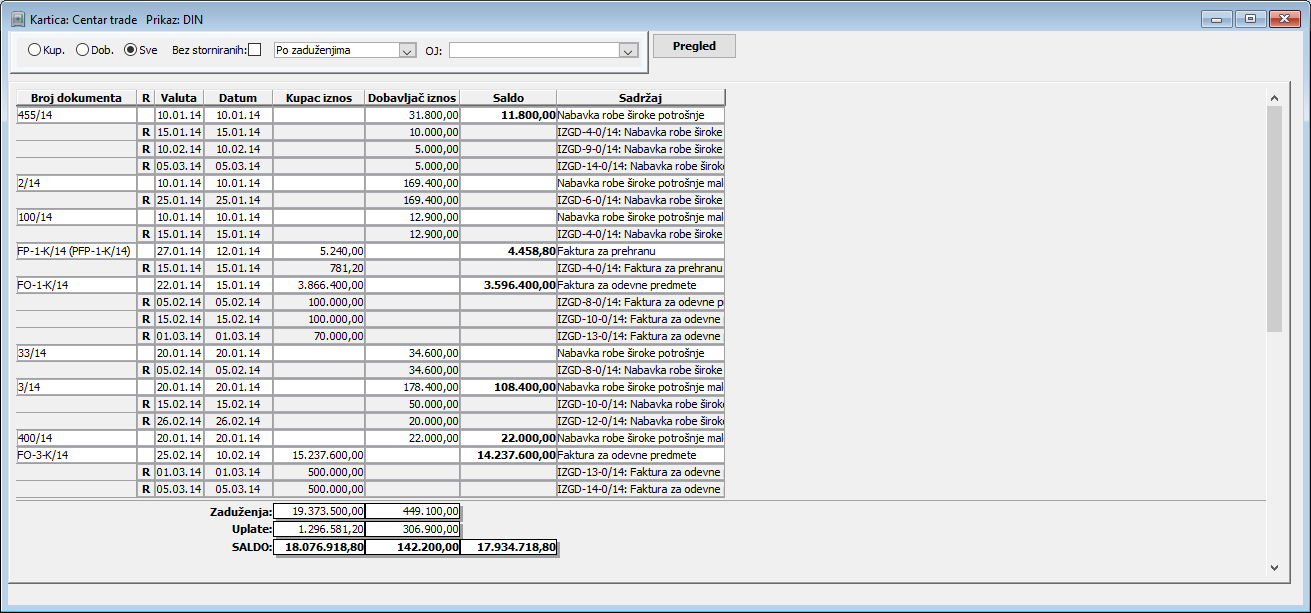Click the Zaduženja total 19.373.500,00
Image resolution: width=1311 pixels, height=613 pixels.
319,512
